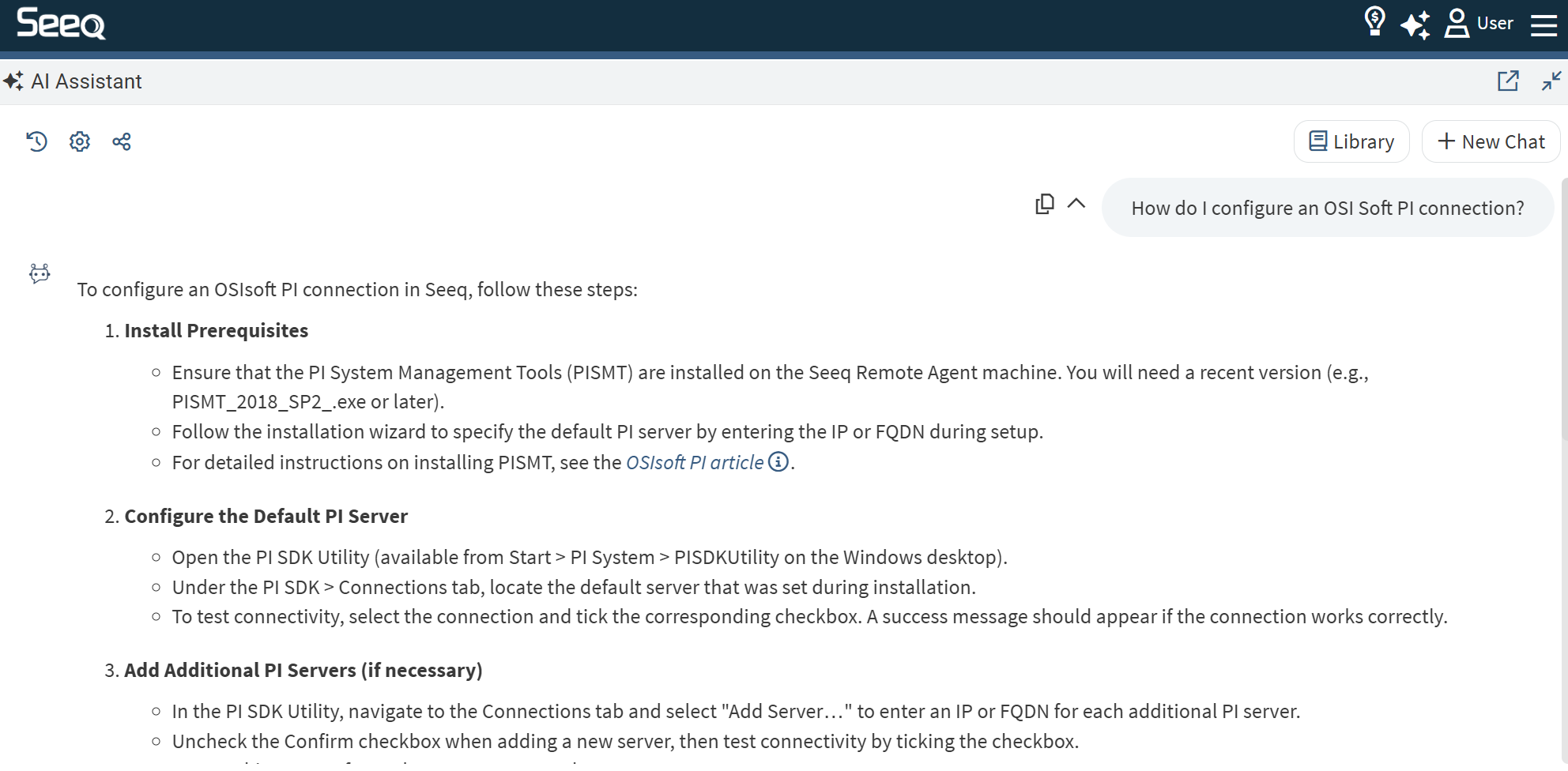Click the robot assistant avatar
Image resolution: width=1568 pixels, height=771 pixels.
40,273
